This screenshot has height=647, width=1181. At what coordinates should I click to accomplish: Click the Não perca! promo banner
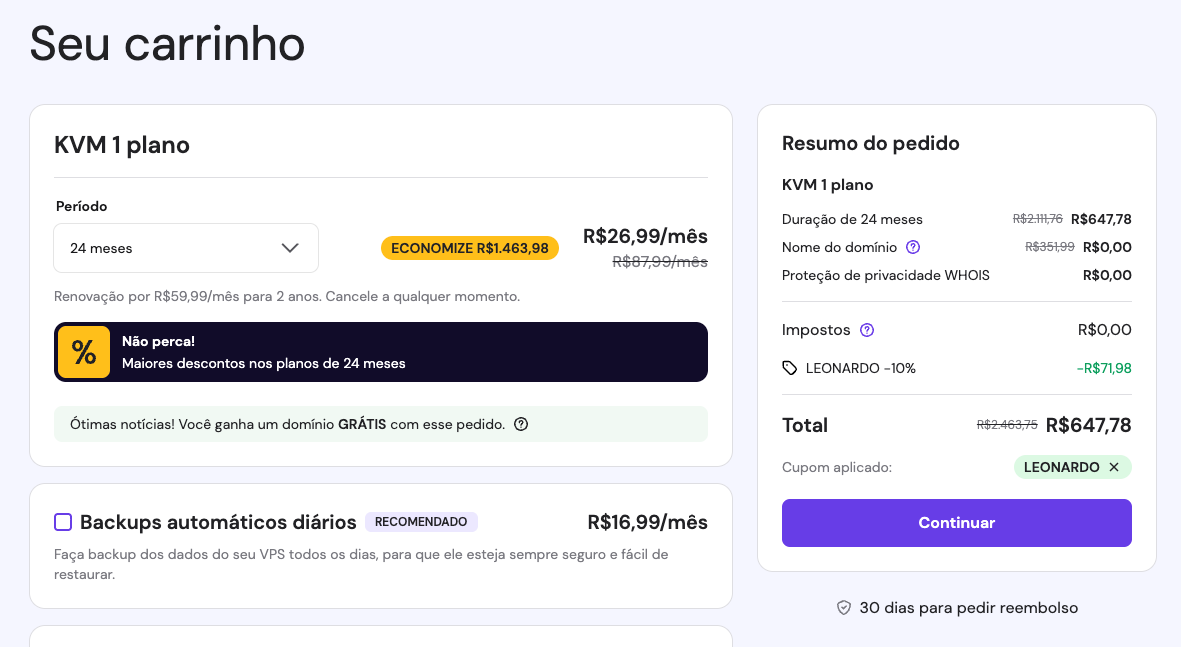click(x=381, y=352)
